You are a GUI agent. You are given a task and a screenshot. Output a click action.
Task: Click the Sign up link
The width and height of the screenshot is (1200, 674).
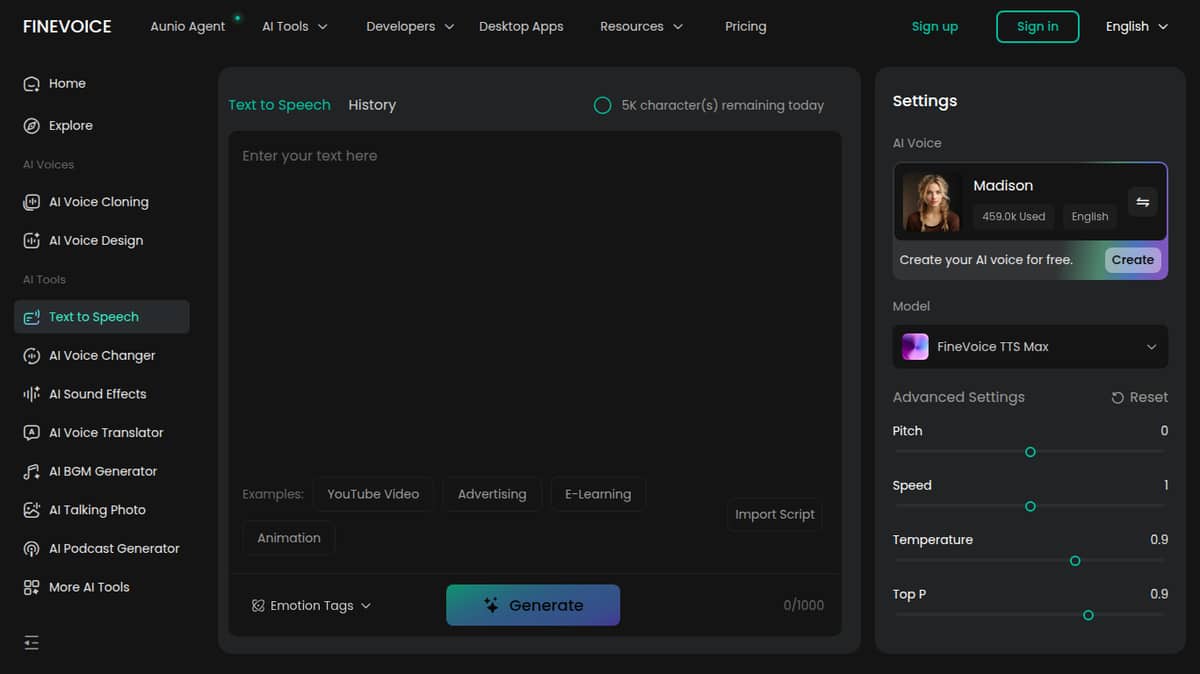(935, 27)
